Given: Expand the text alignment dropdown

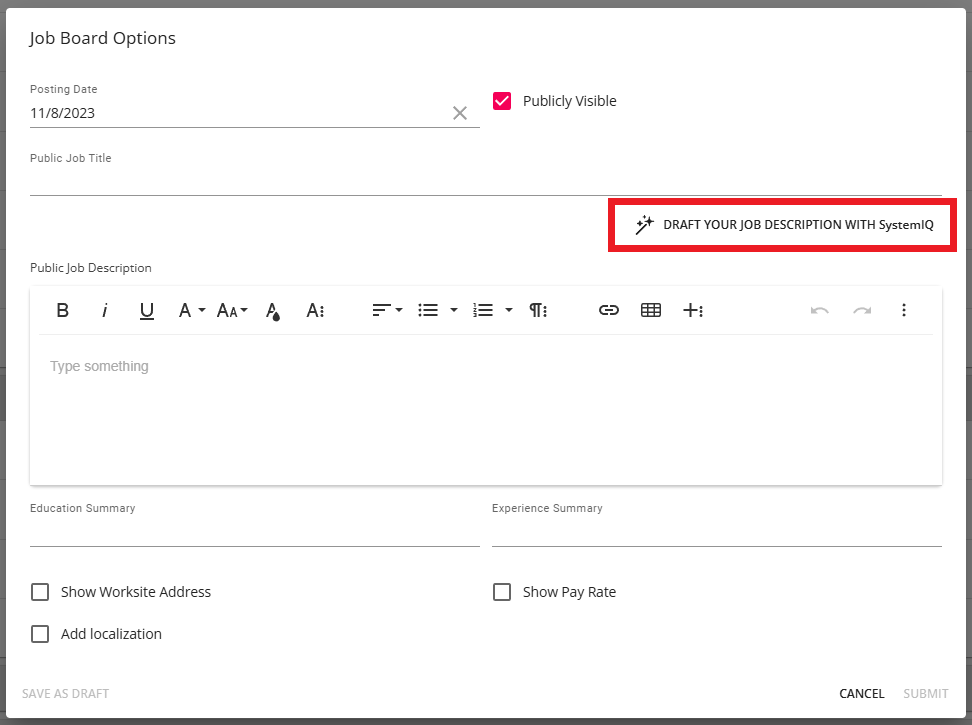Looking at the screenshot, I should pos(387,310).
